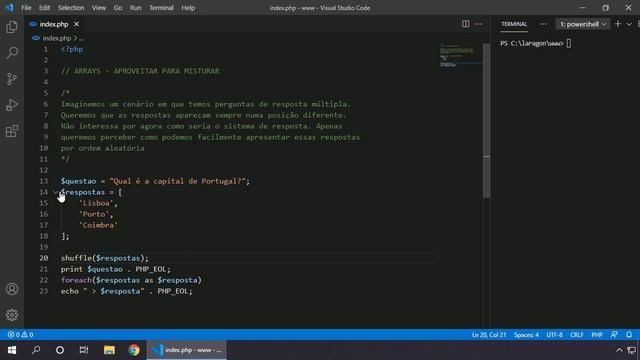The image size is (640, 360).
Task: Close the index.php editor tab
Action: (x=76, y=24)
